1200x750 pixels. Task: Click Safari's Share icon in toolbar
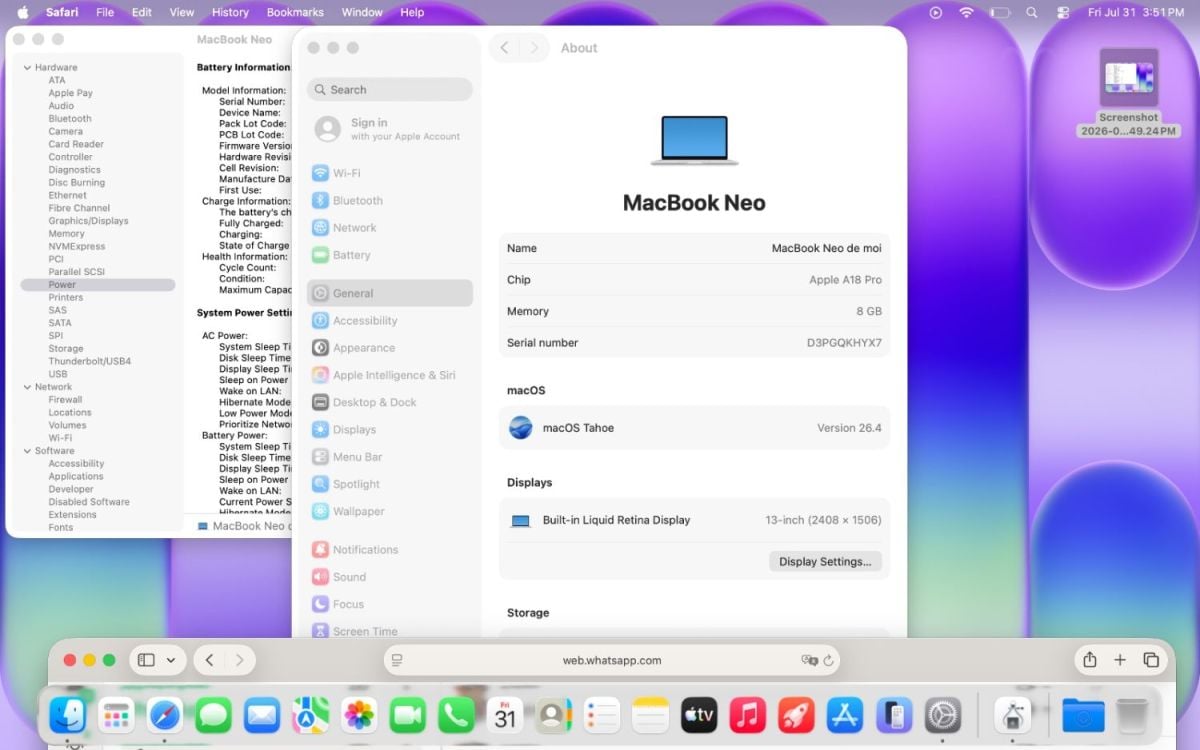click(1090, 660)
